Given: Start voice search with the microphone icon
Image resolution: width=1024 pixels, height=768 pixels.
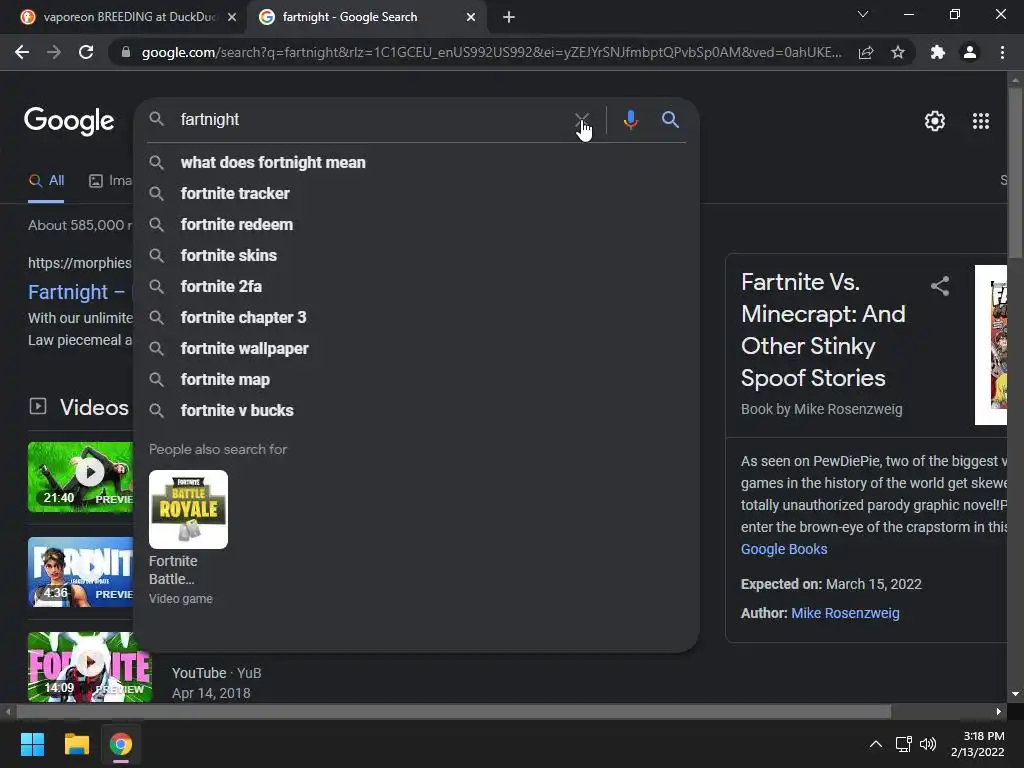Looking at the screenshot, I should coord(630,120).
